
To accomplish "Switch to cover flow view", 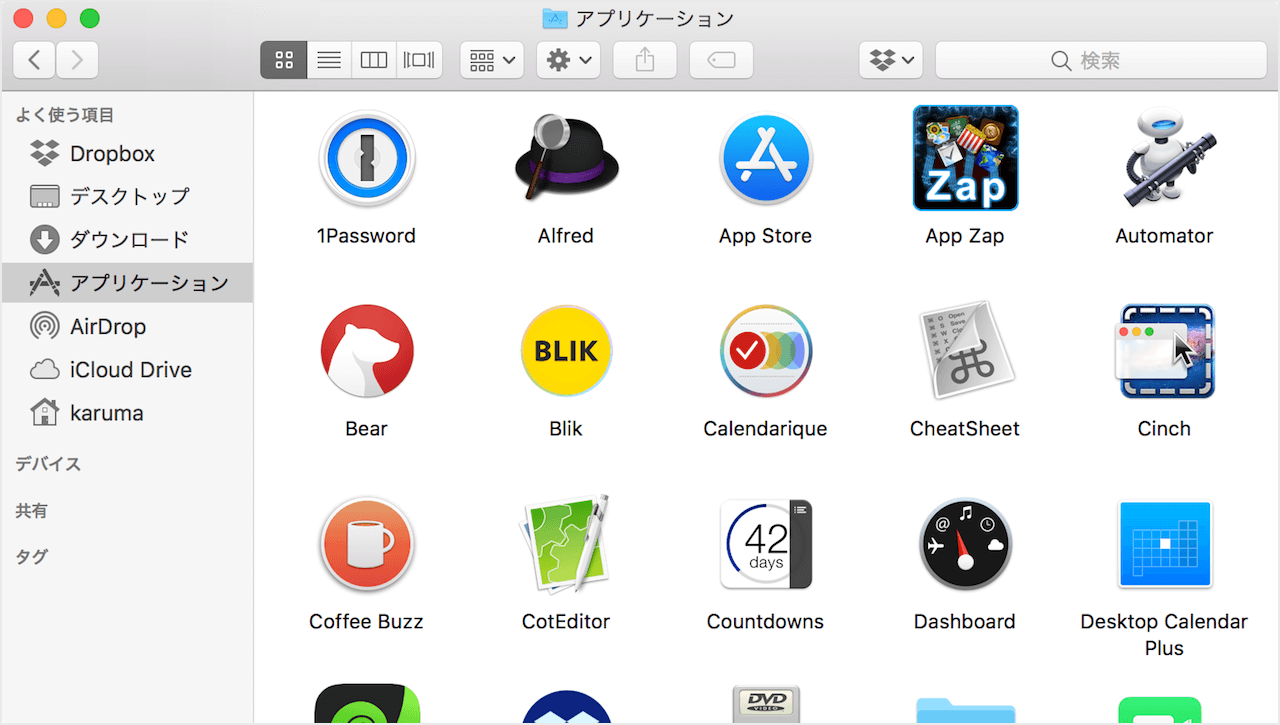I will [x=419, y=60].
